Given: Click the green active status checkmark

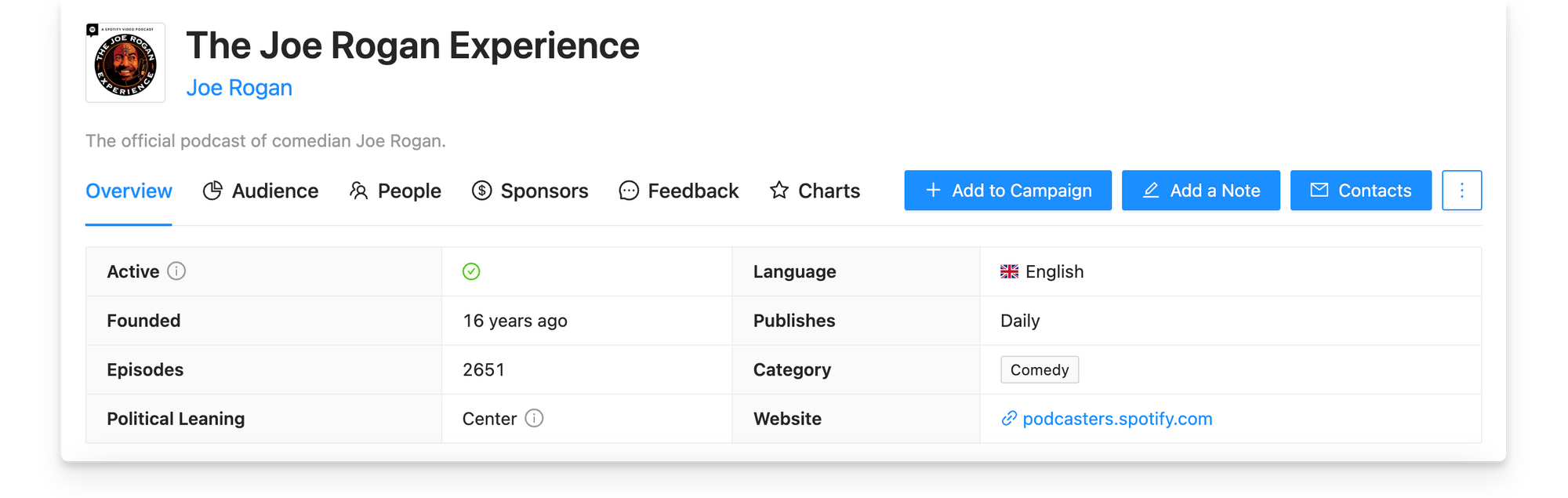Looking at the screenshot, I should point(471,271).
